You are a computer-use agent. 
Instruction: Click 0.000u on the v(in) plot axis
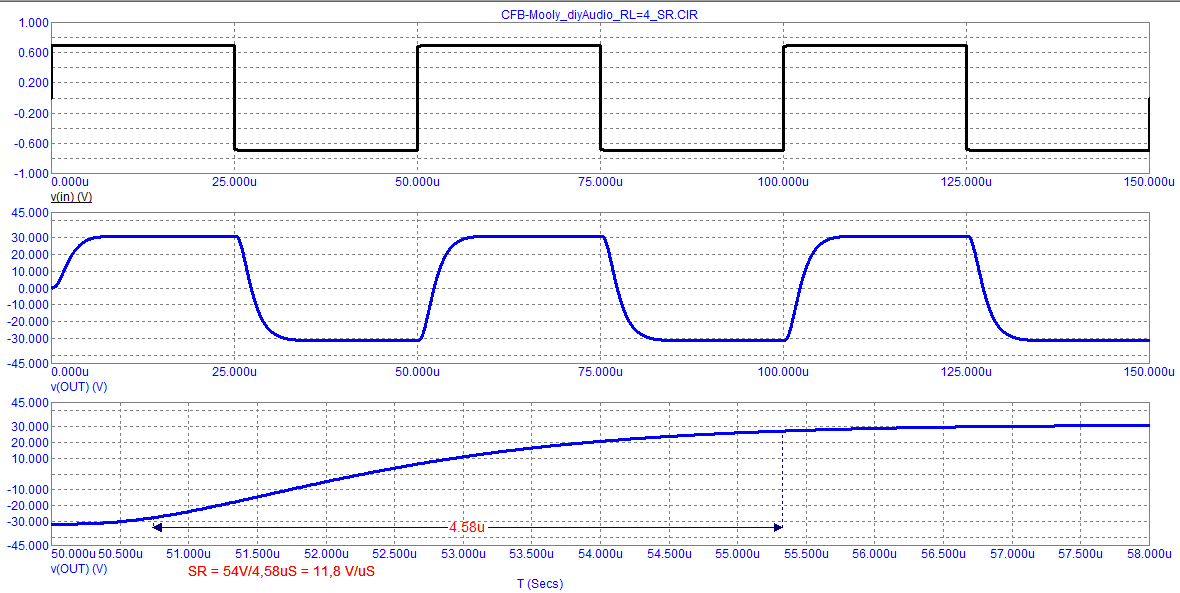click(69, 182)
